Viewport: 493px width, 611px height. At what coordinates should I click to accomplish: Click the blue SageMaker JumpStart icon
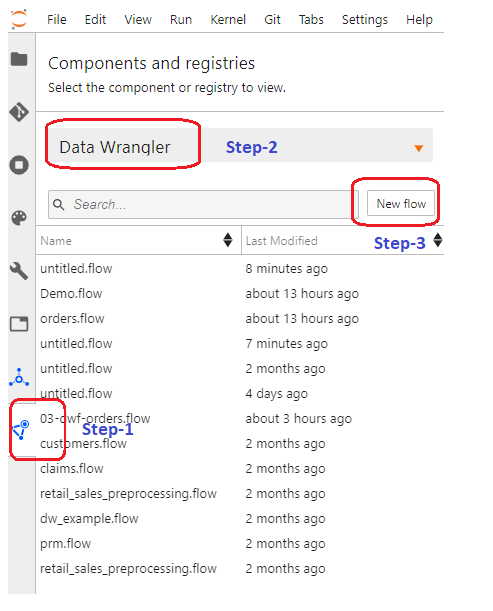tap(19, 377)
